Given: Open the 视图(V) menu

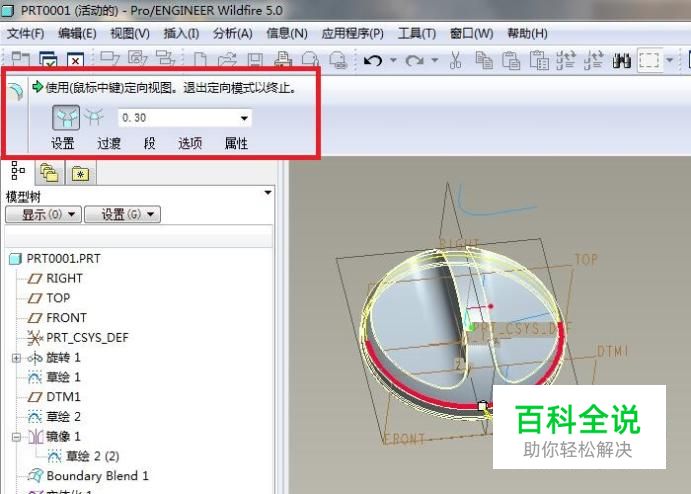Looking at the screenshot, I should click(x=130, y=33).
